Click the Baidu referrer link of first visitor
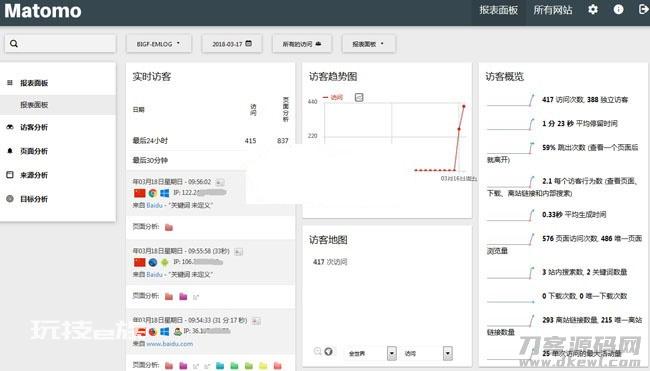 tap(154, 205)
